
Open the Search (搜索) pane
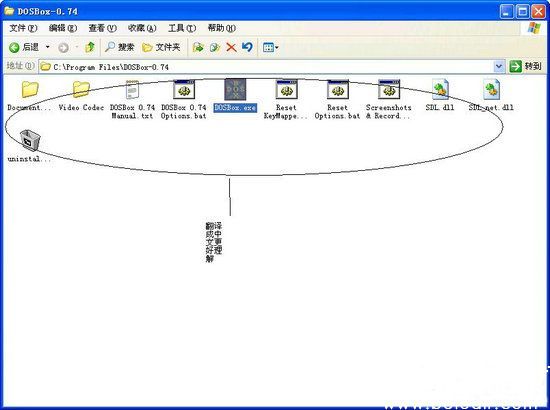click(120, 47)
